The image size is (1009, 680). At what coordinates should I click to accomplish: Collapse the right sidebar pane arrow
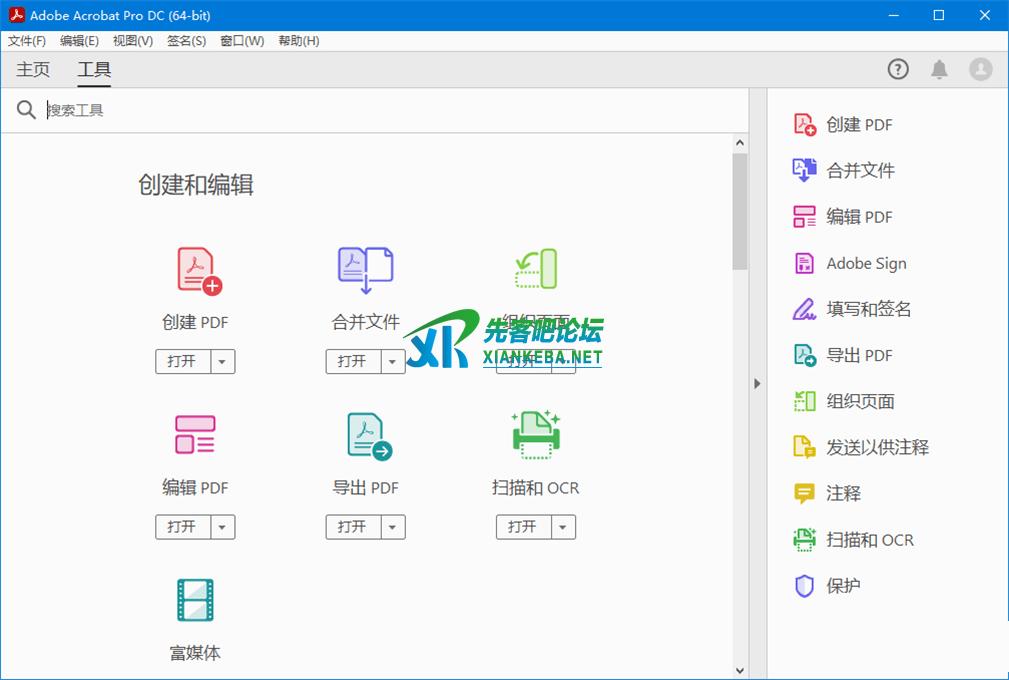pyautogui.click(x=757, y=383)
